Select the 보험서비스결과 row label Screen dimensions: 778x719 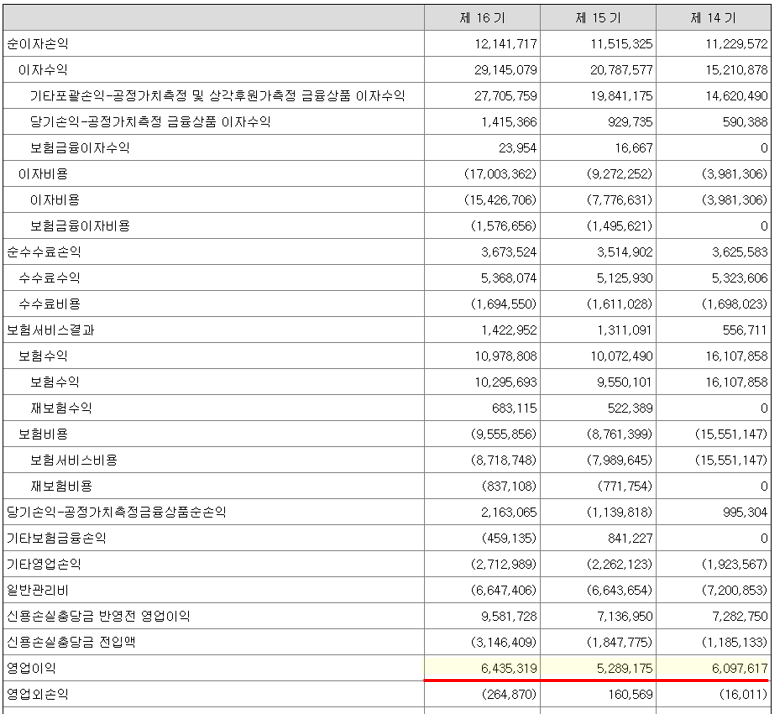click(x=50, y=330)
